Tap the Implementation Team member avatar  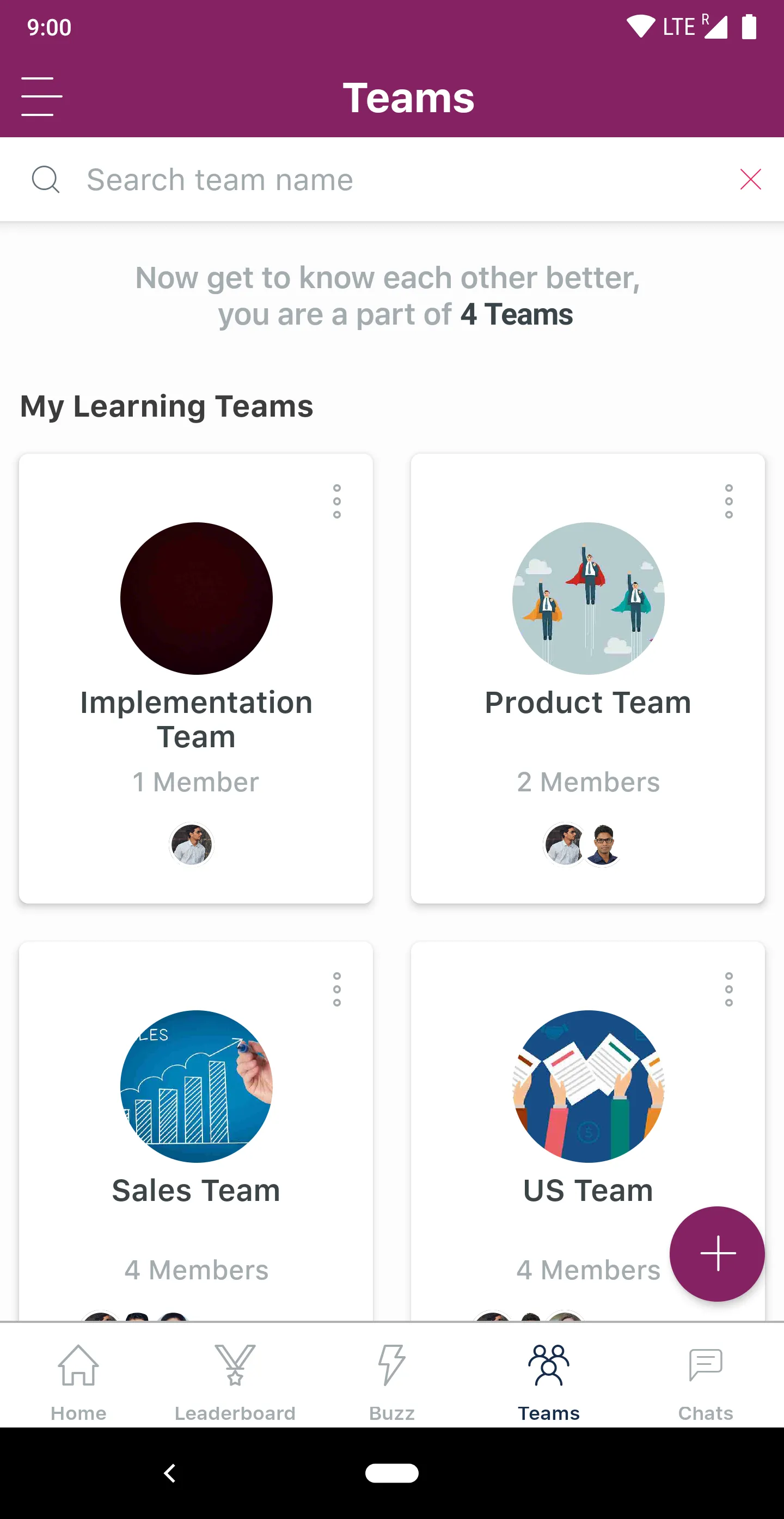[192, 844]
